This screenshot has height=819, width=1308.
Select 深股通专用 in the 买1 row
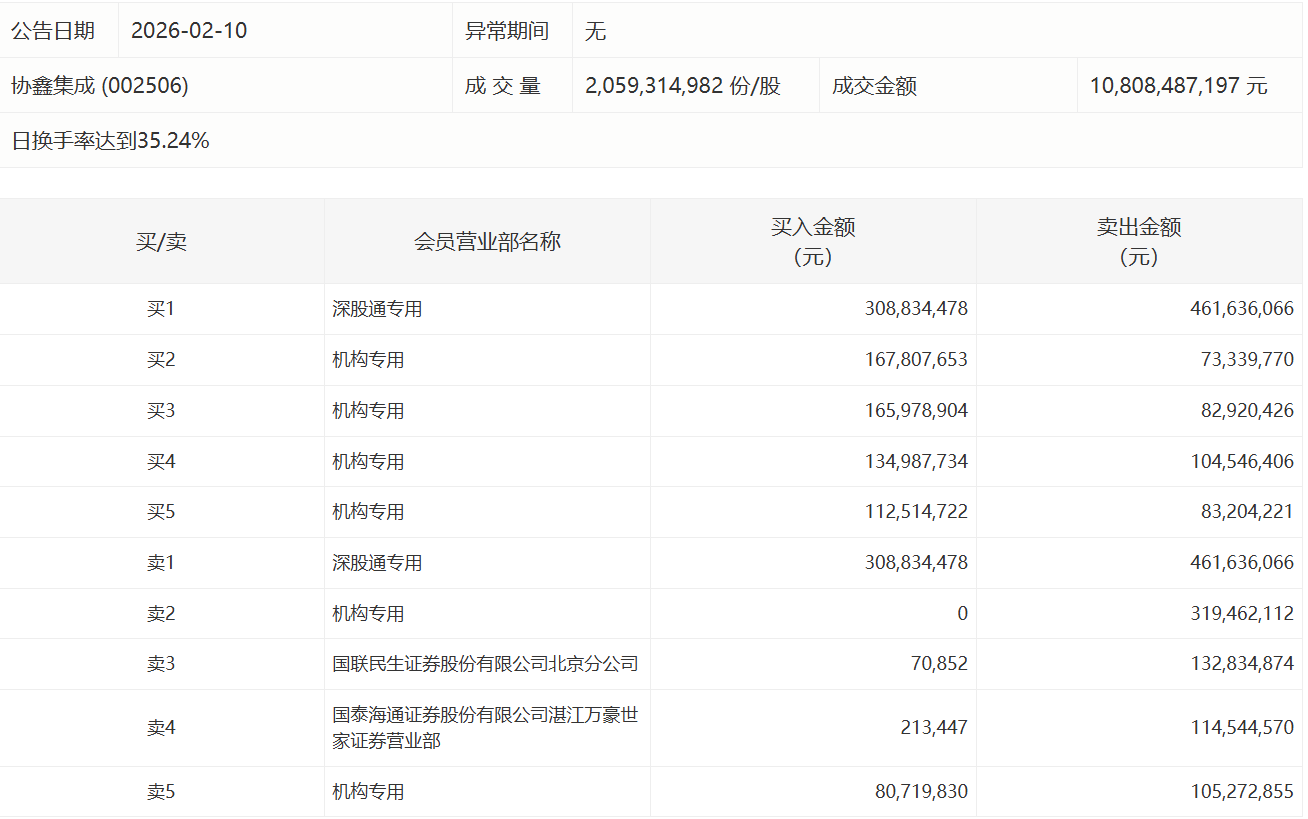coord(377,309)
